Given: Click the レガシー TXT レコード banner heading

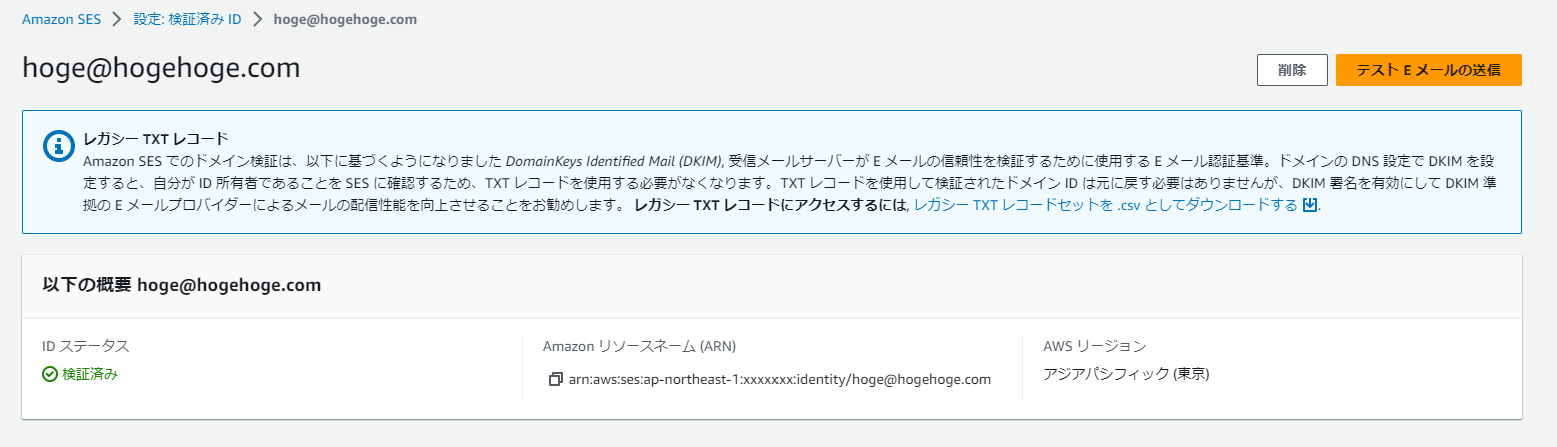Looking at the screenshot, I should coord(156,139).
